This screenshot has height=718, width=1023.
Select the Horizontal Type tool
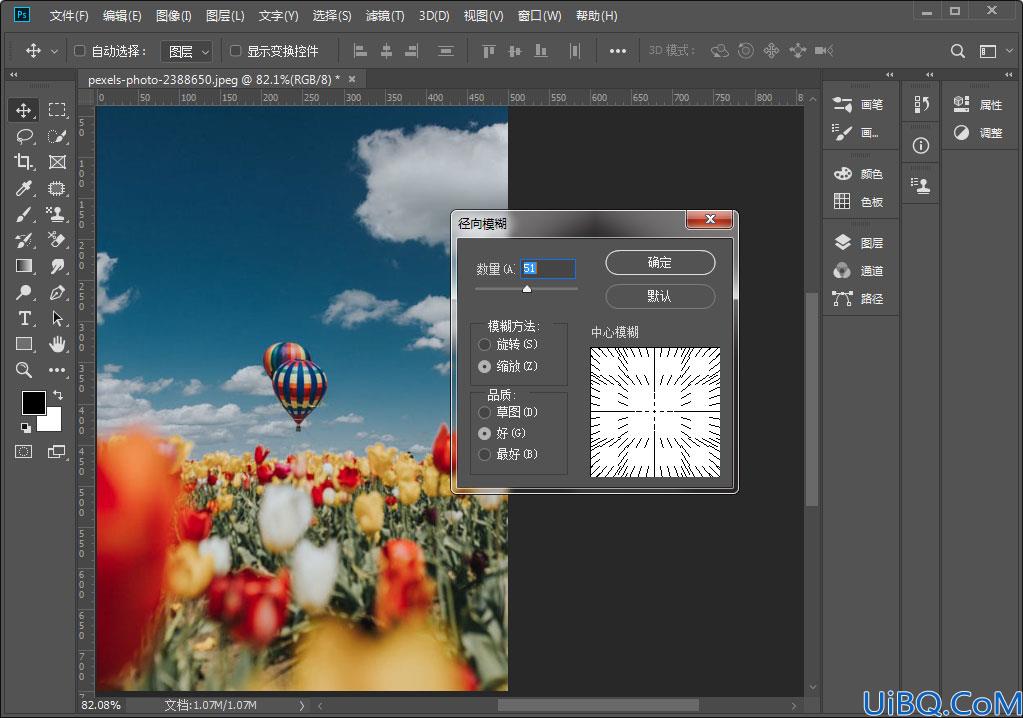point(23,318)
